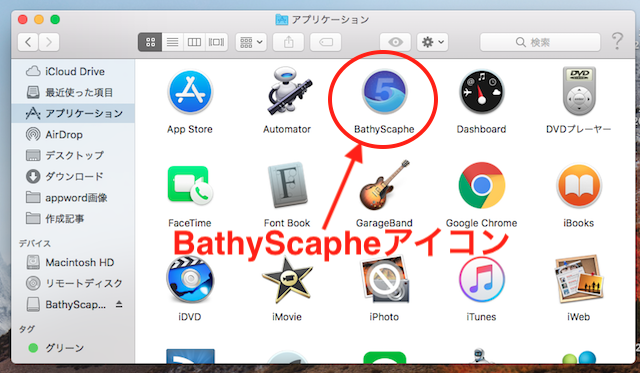Select アプリケーション in the sidebar
The image size is (640, 373).
[x=73, y=113]
